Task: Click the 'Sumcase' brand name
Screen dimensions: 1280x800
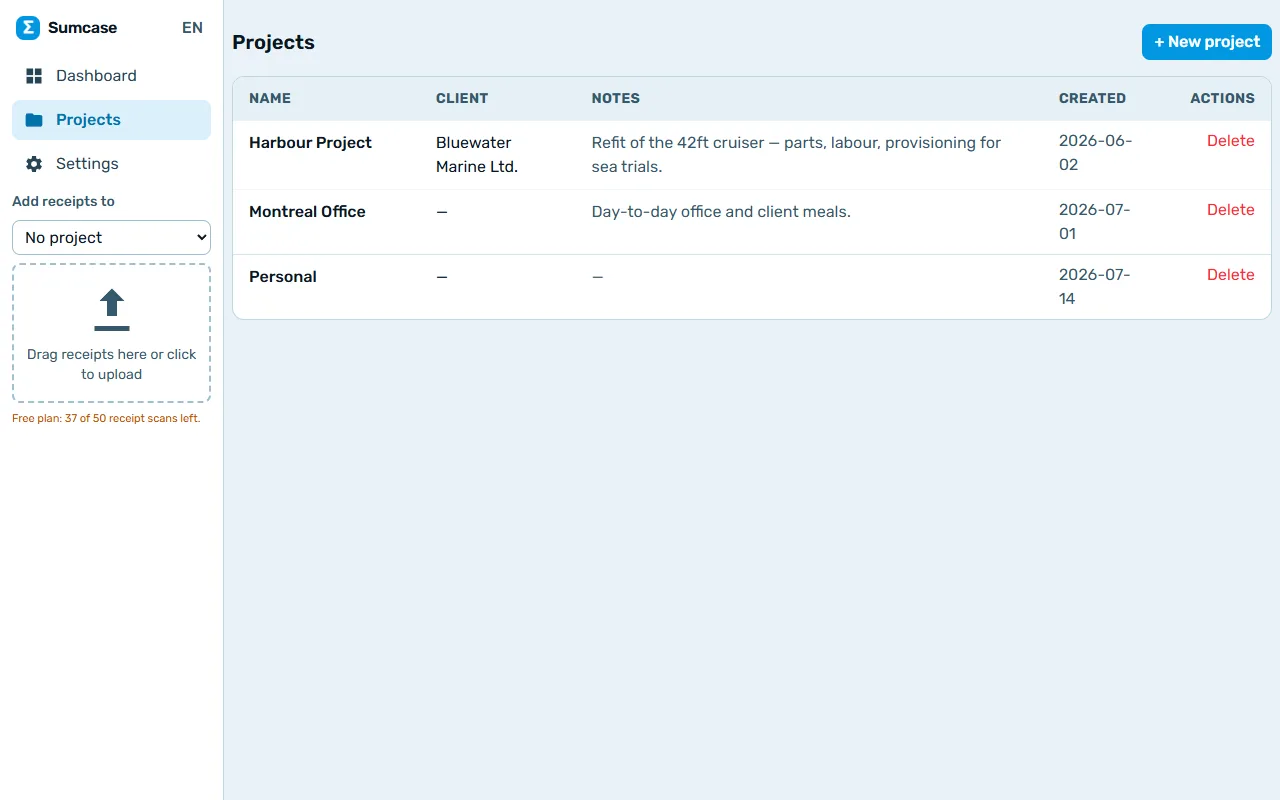Action: pyautogui.click(x=82, y=28)
